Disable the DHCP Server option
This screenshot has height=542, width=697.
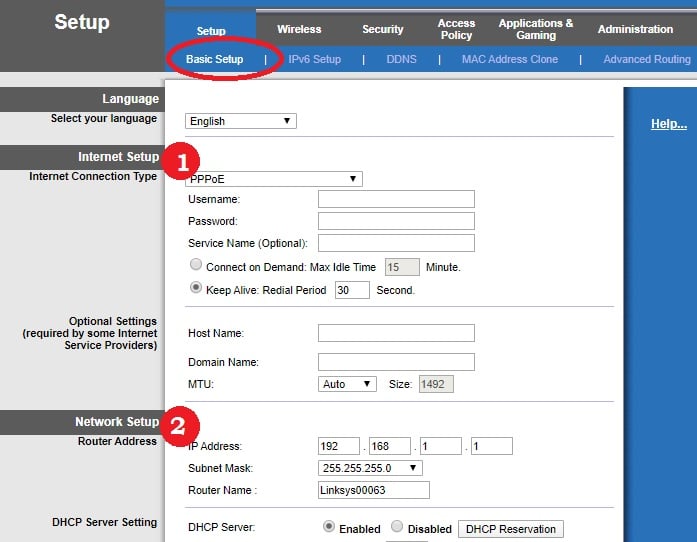tap(397, 527)
